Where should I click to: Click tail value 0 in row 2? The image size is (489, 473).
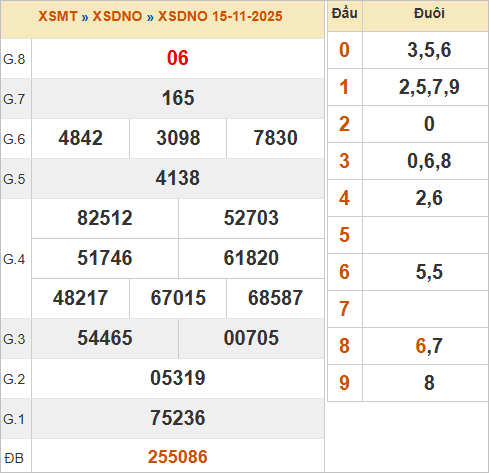(429, 124)
